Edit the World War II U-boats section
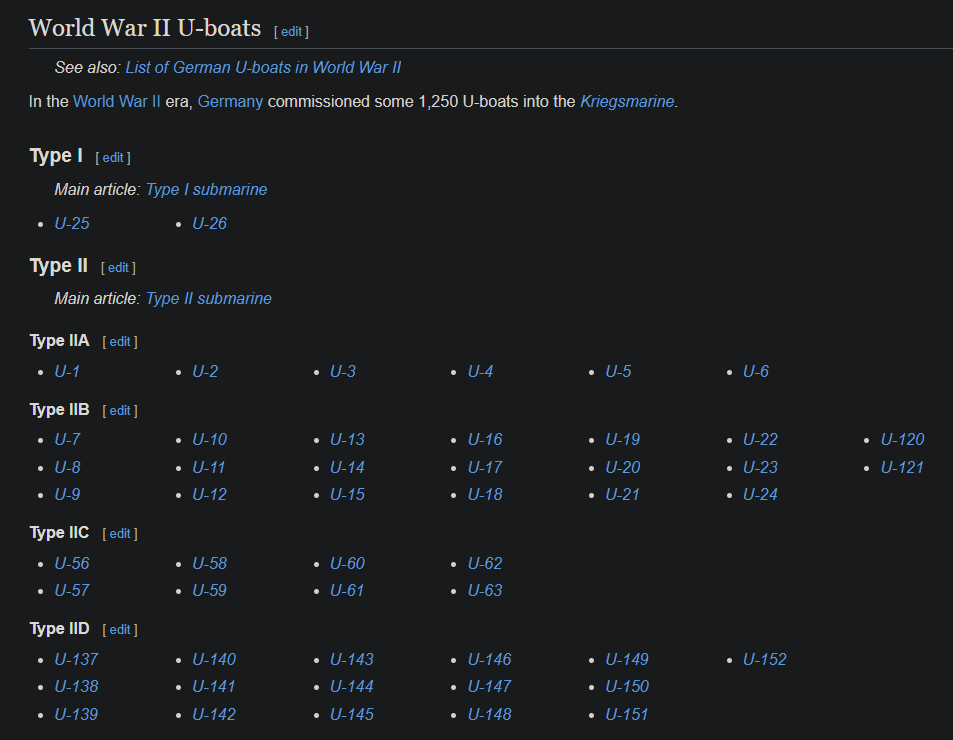 coord(291,32)
